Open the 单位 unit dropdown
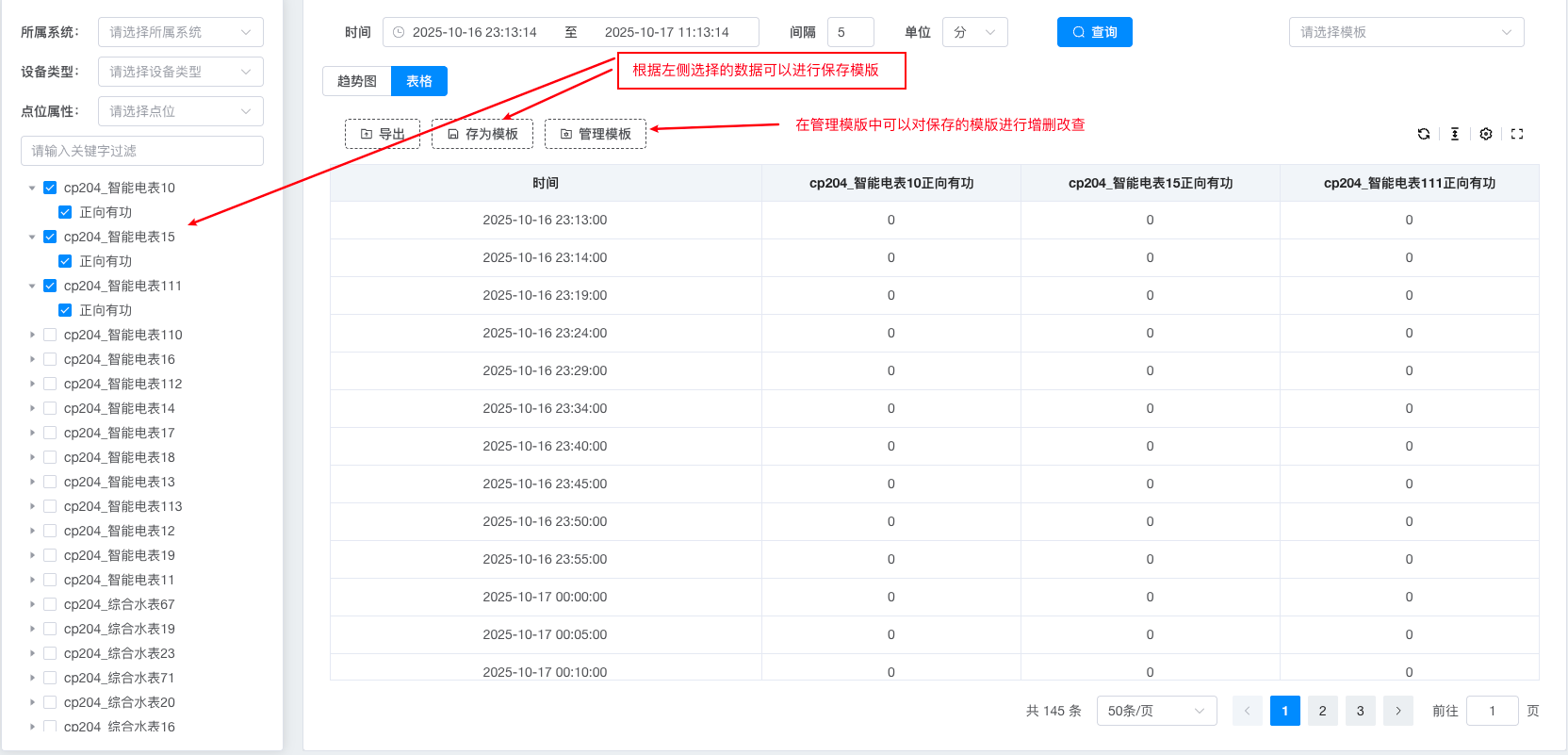Viewport: 1568px width, 755px height. click(x=975, y=32)
